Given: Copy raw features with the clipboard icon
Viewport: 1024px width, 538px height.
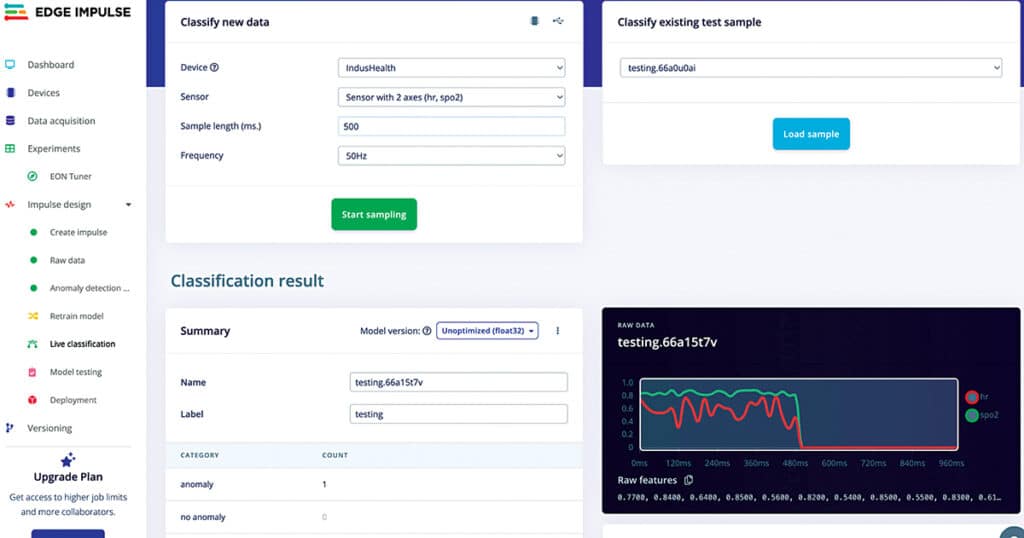Looking at the screenshot, I should pyautogui.click(x=688, y=480).
